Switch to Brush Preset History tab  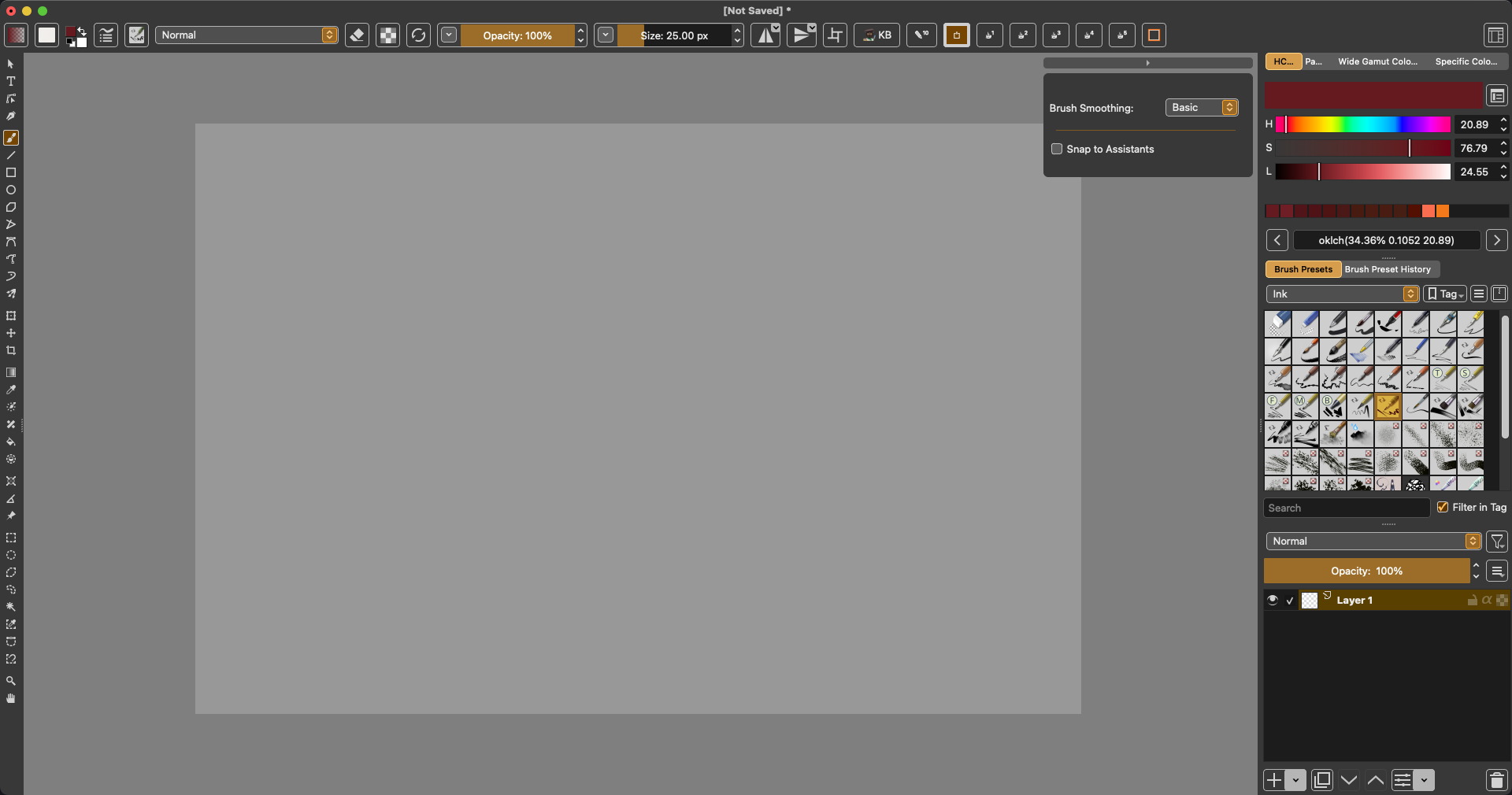(1388, 269)
